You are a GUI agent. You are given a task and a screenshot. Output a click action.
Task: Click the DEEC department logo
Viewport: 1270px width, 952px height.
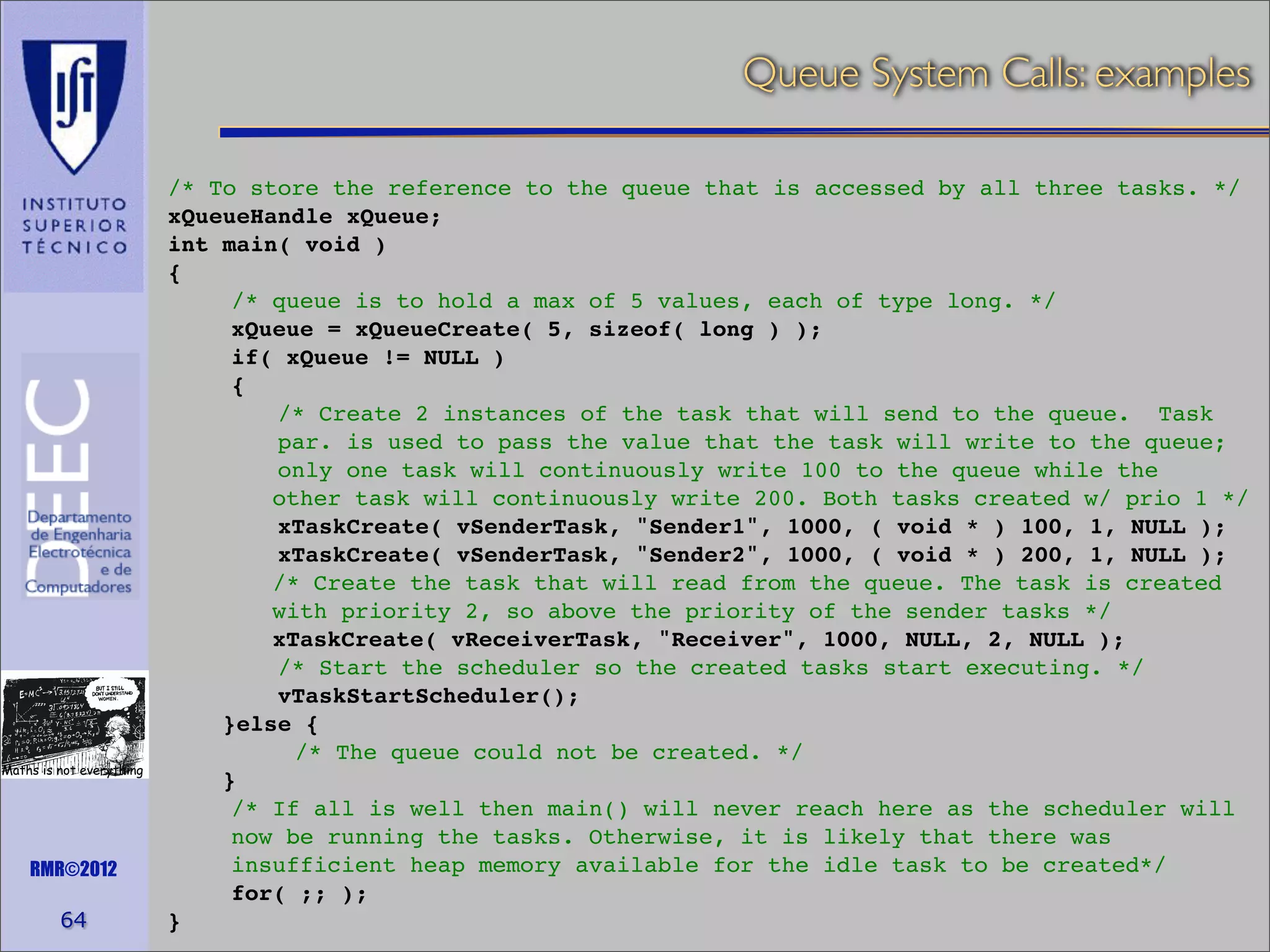coord(80,477)
